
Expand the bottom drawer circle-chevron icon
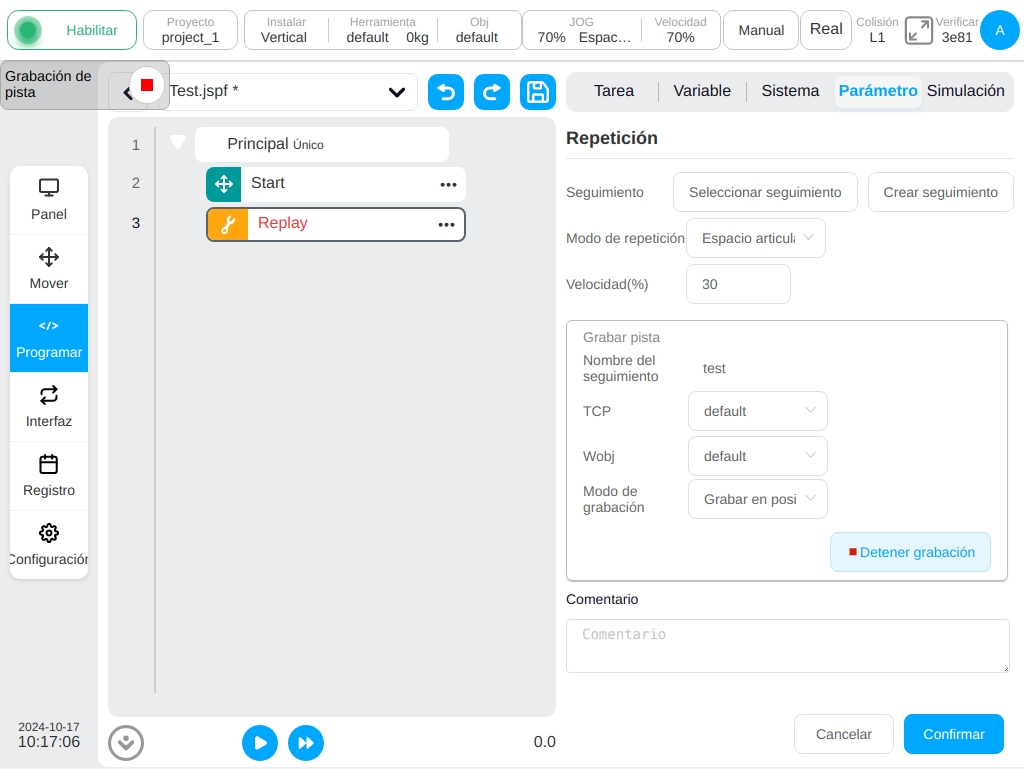(x=126, y=743)
